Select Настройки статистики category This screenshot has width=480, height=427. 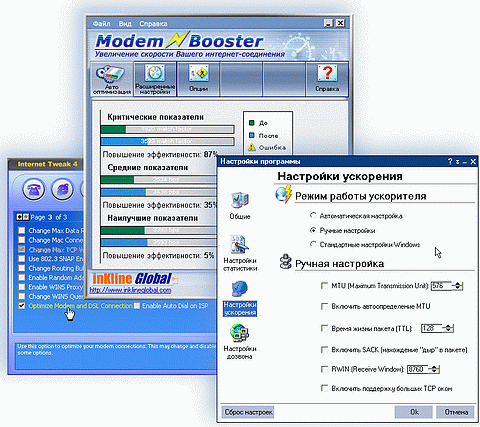[240, 253]
